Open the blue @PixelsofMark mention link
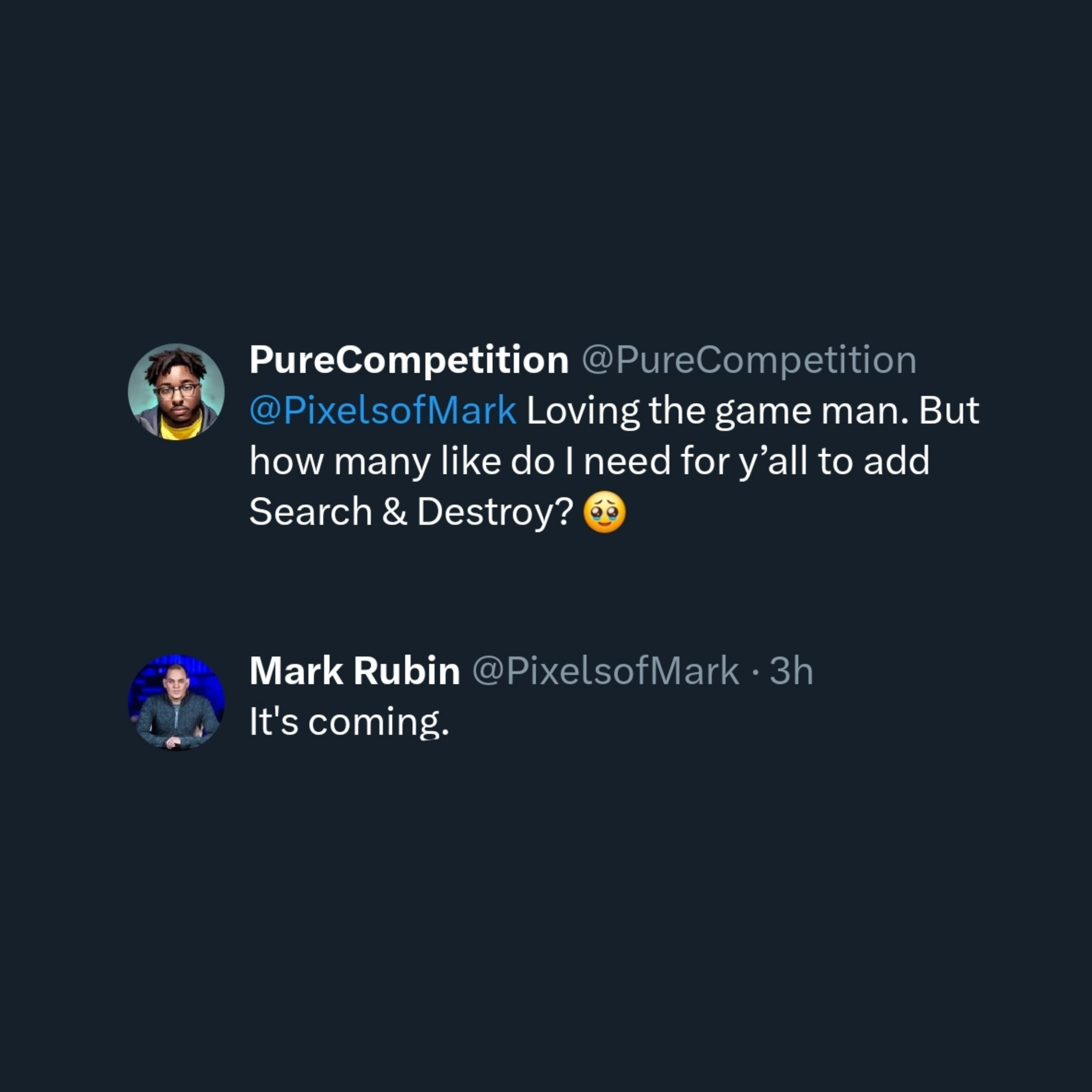The image size is (1092, 1092). point(383,410)
